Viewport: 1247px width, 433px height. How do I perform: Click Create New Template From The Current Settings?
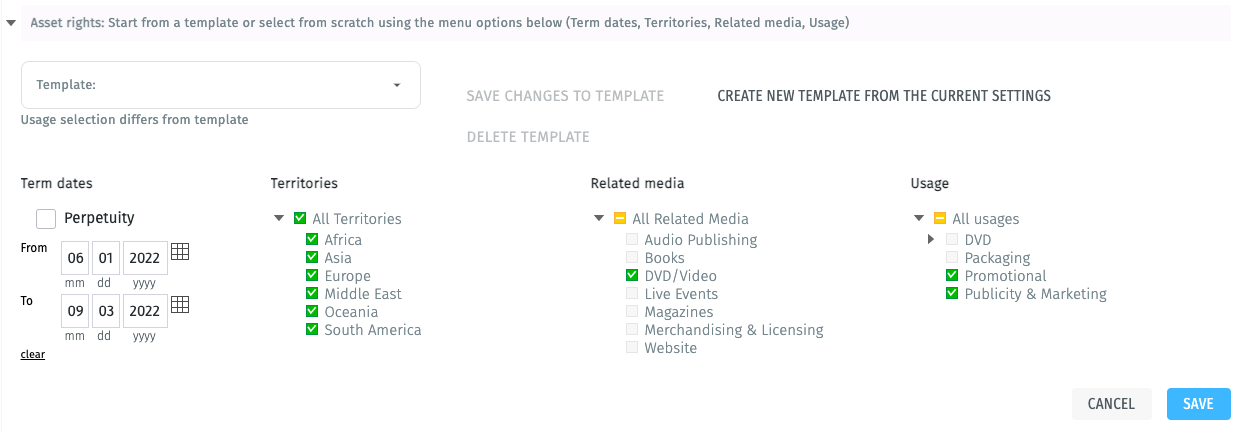[884, 96]
